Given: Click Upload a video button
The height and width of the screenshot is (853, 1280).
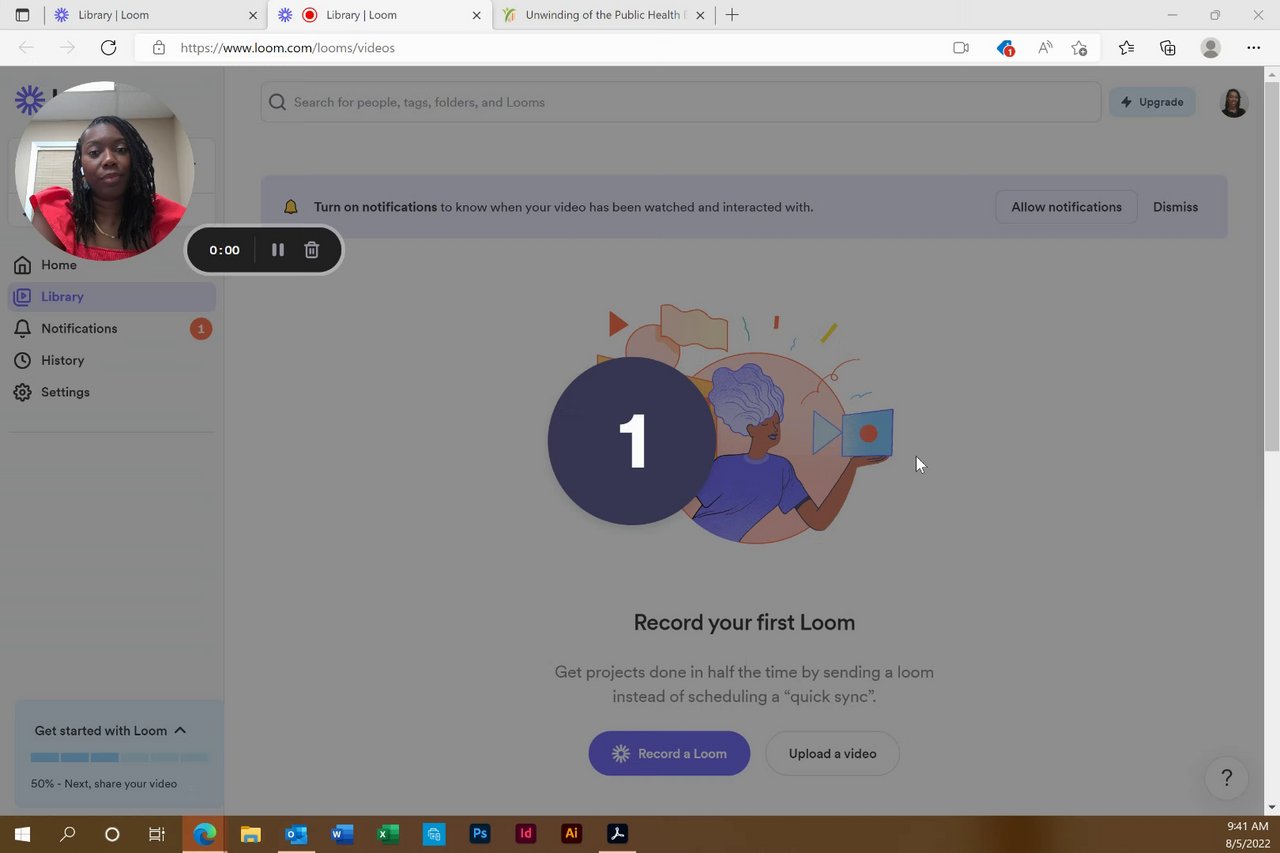Looking at the screenshot, I should click(832, 753).
